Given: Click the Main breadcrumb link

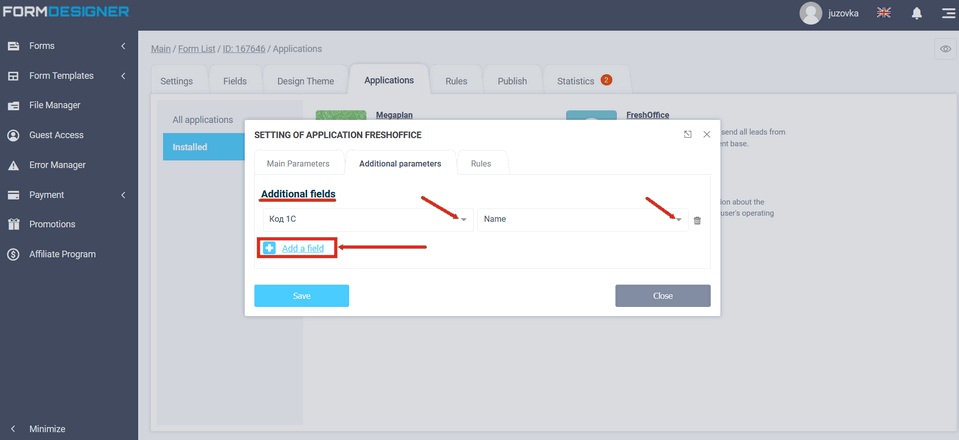Looking at the screenshot, I should tap(161, 48).
